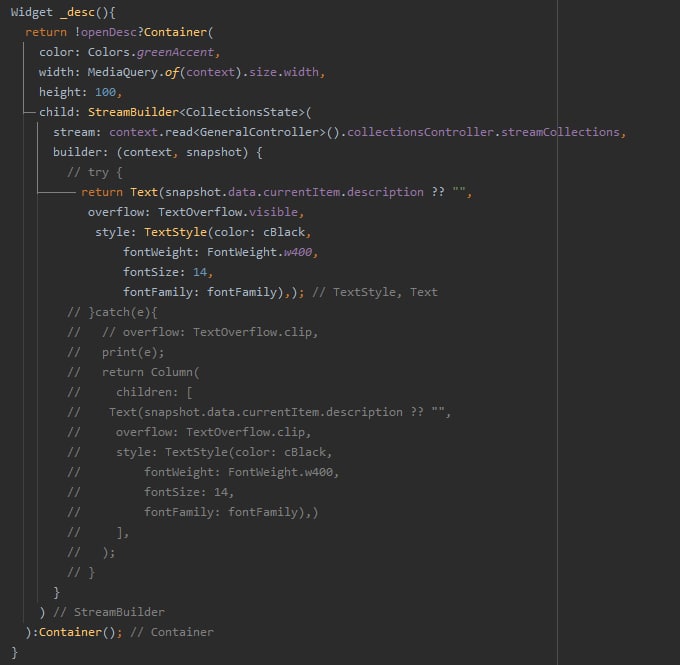Click "w400" in the active fontWeight line

(x=298, y=252)
